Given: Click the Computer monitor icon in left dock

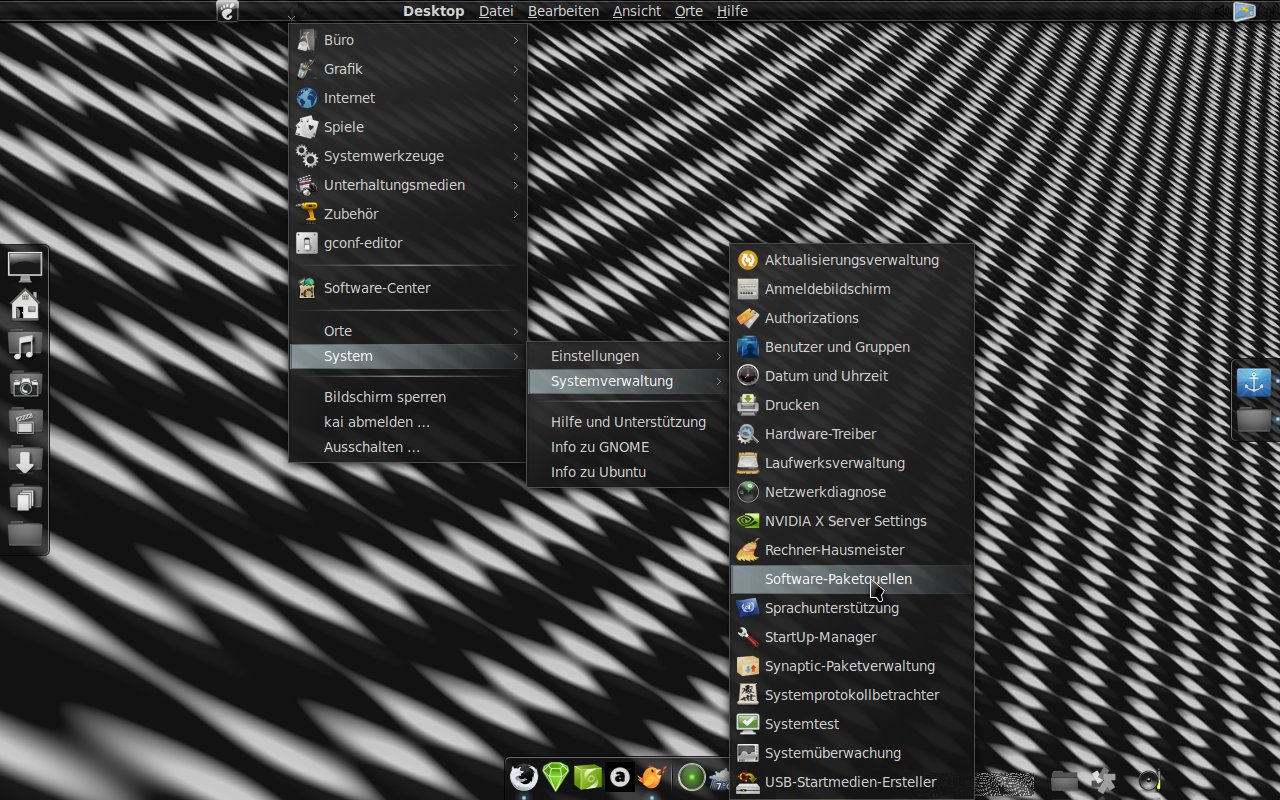Looking at the screenshot, I should pyautogui.click(x=25, y=266).
